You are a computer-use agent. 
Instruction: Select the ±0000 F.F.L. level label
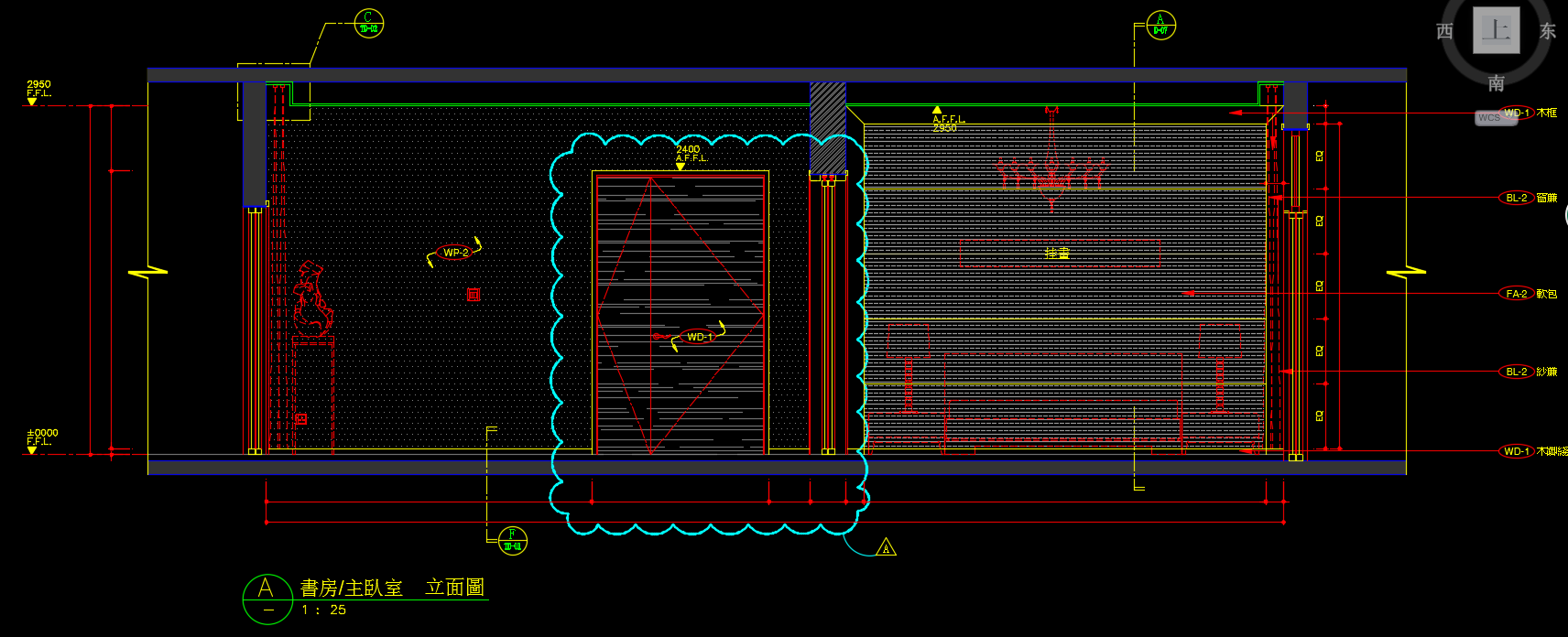click(x=42, y=439)
